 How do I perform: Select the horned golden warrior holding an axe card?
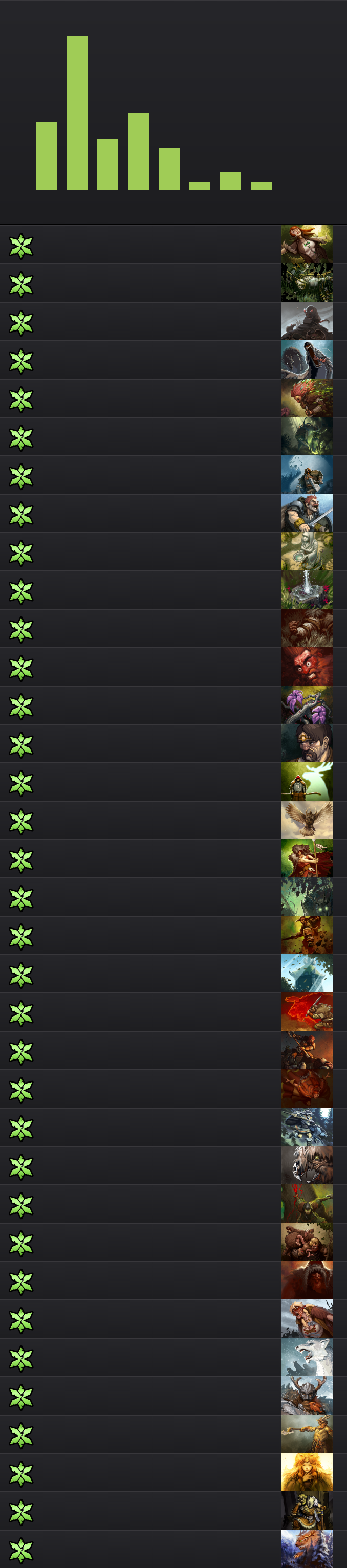pos(307,1433)
